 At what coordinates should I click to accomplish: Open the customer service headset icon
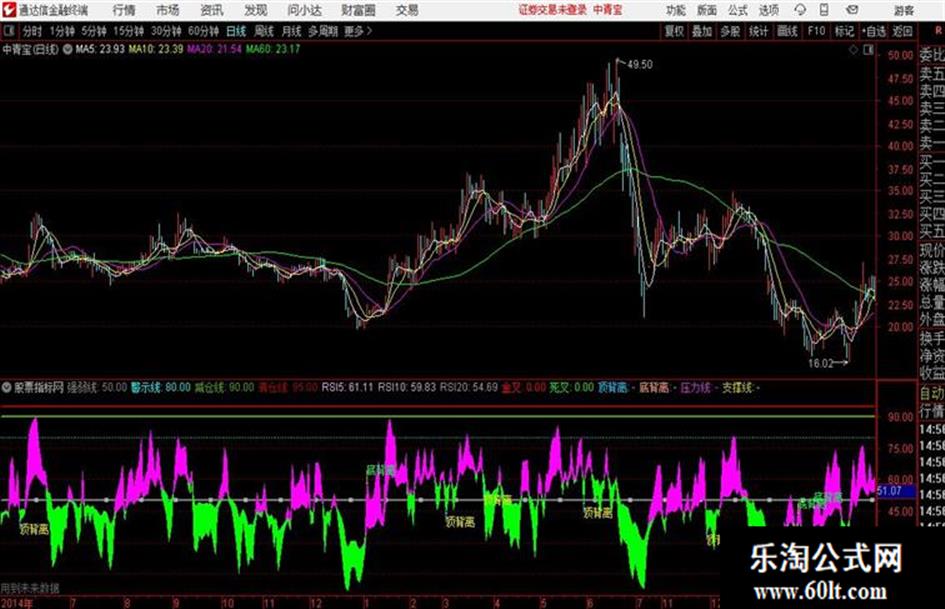point(800,10)
